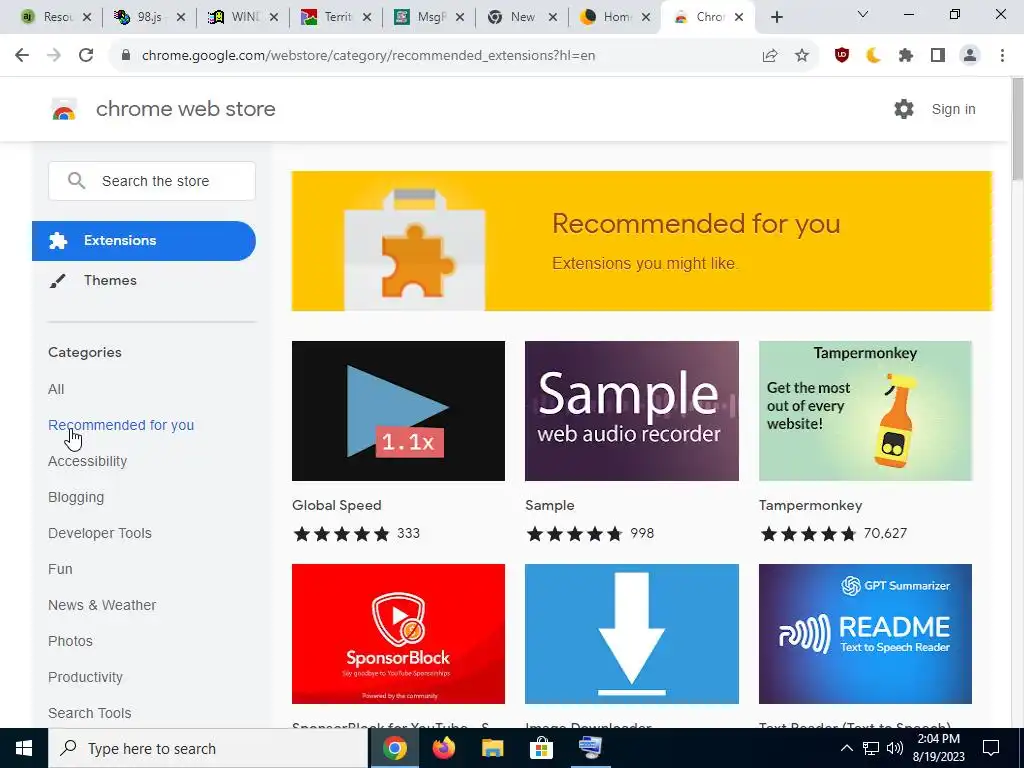Open the Extensions puzzle piece menu

pos(905,56)
